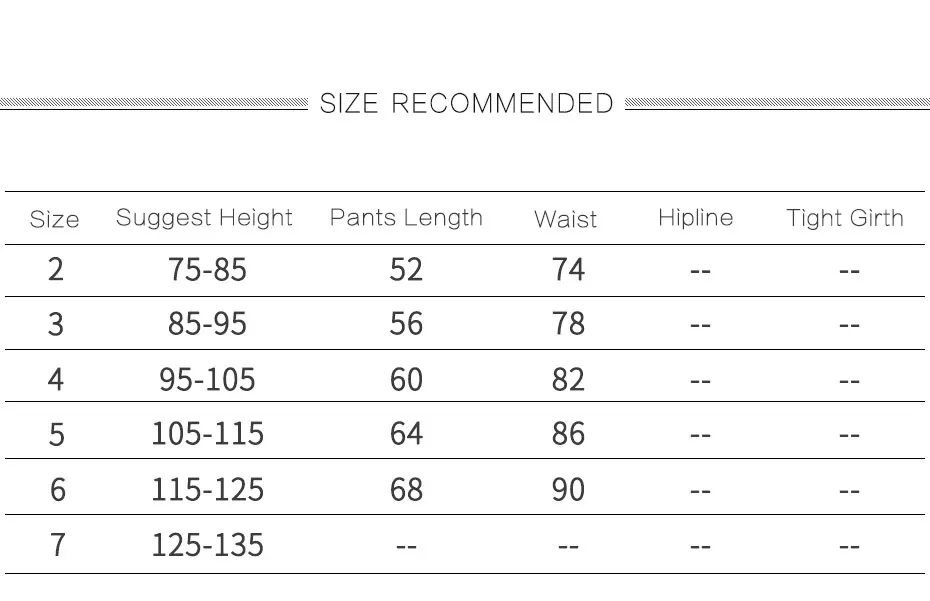Click the waist value 78
930x601 pixels.
click(x=568, y=324)
